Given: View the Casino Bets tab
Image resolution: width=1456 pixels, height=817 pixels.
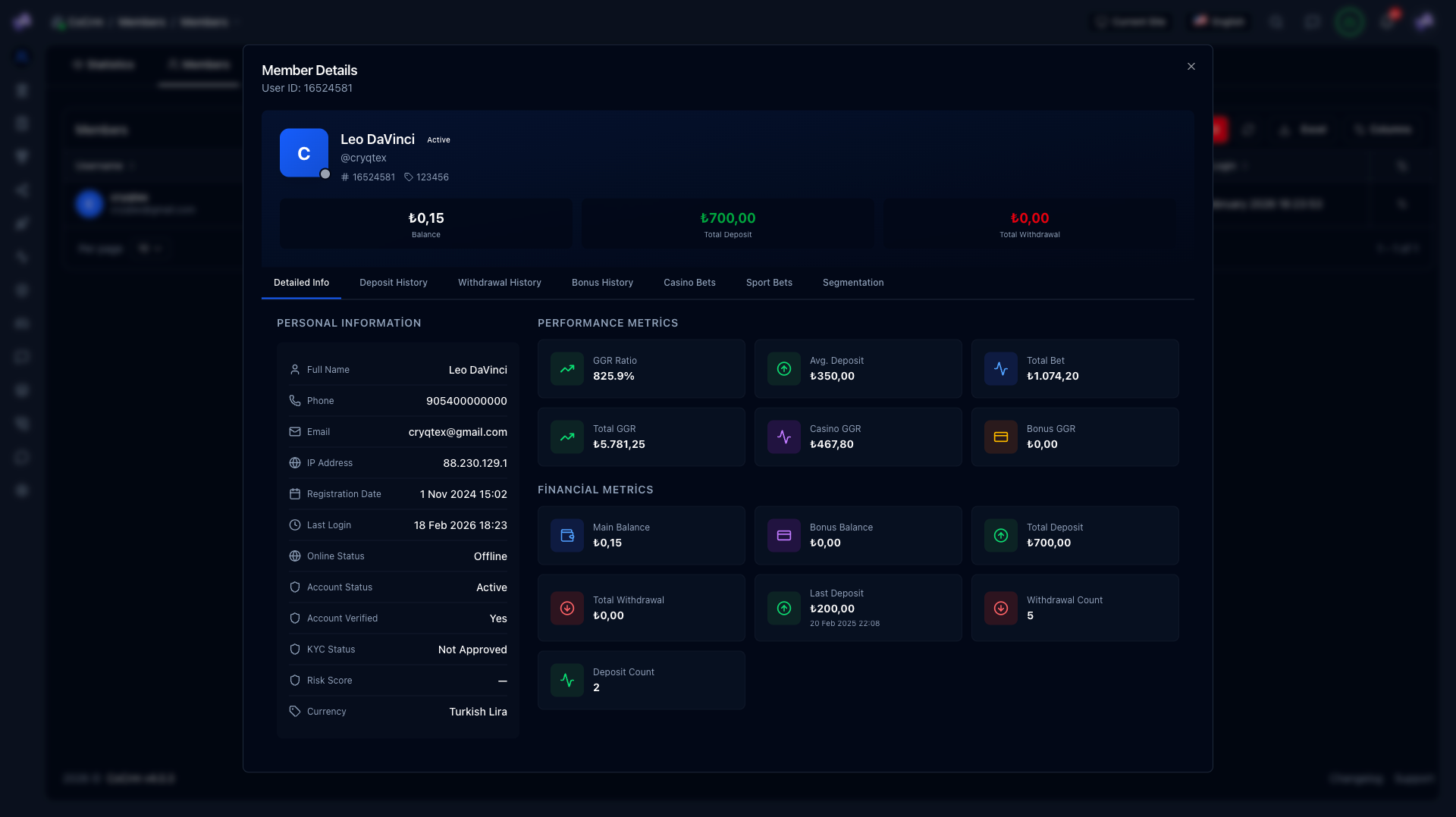Looking at the screenshot, I should coord(689,283).
